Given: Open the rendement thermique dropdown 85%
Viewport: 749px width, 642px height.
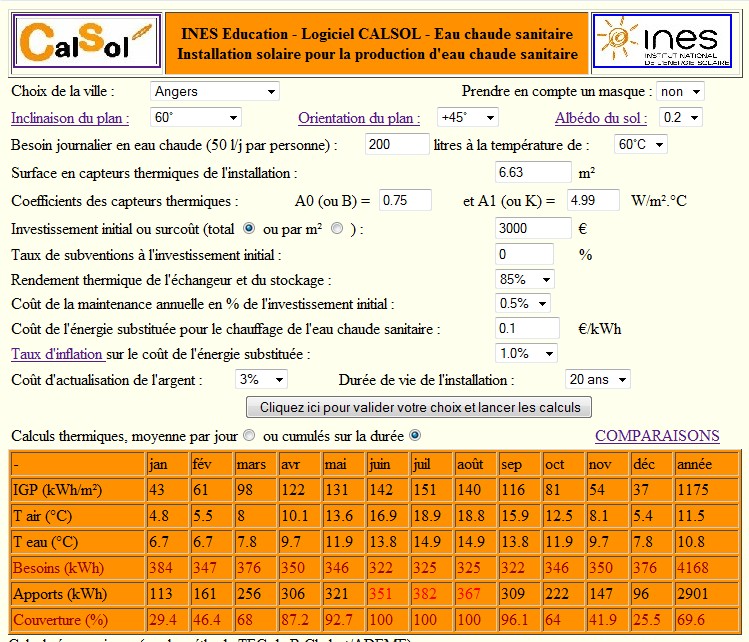Looking at the screenshot, I should click(524, 279).
